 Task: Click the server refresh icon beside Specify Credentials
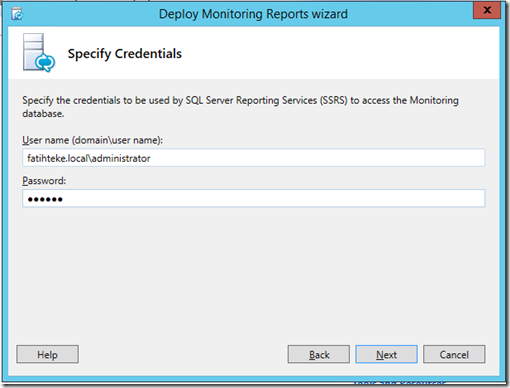(39, 53)
